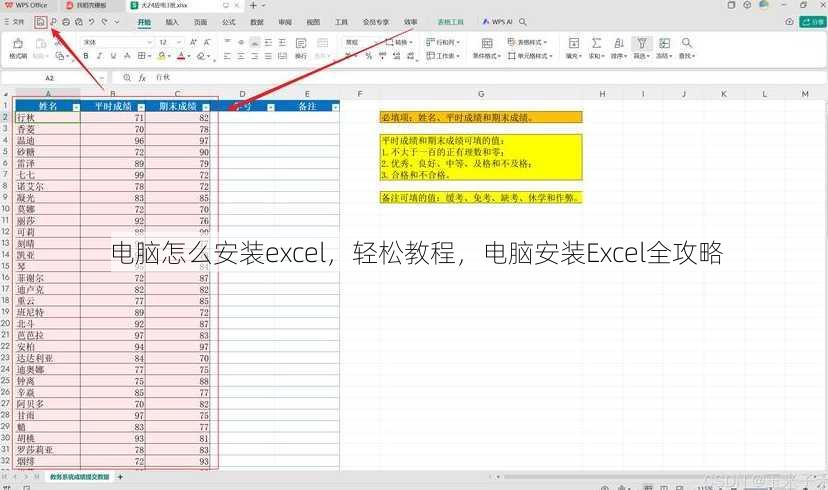The height and width of the screenshot is (490, 828).
Task: Open the 数据 (Data) ribbon tab
Action: pyautogui.click(x=257, y=22)
